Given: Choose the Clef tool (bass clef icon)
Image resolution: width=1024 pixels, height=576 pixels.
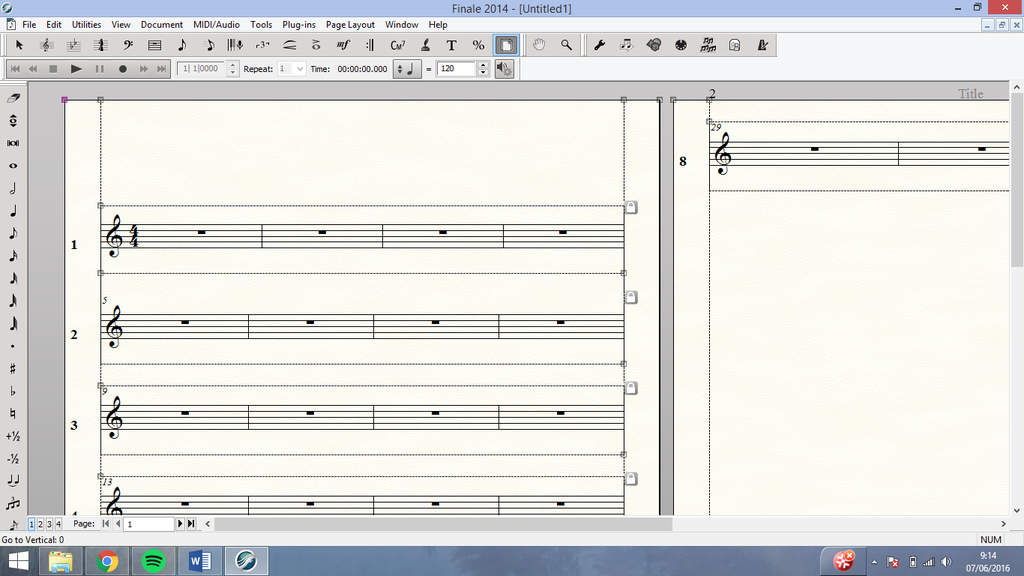Looking at the screenshot, I should click(128, 45).
